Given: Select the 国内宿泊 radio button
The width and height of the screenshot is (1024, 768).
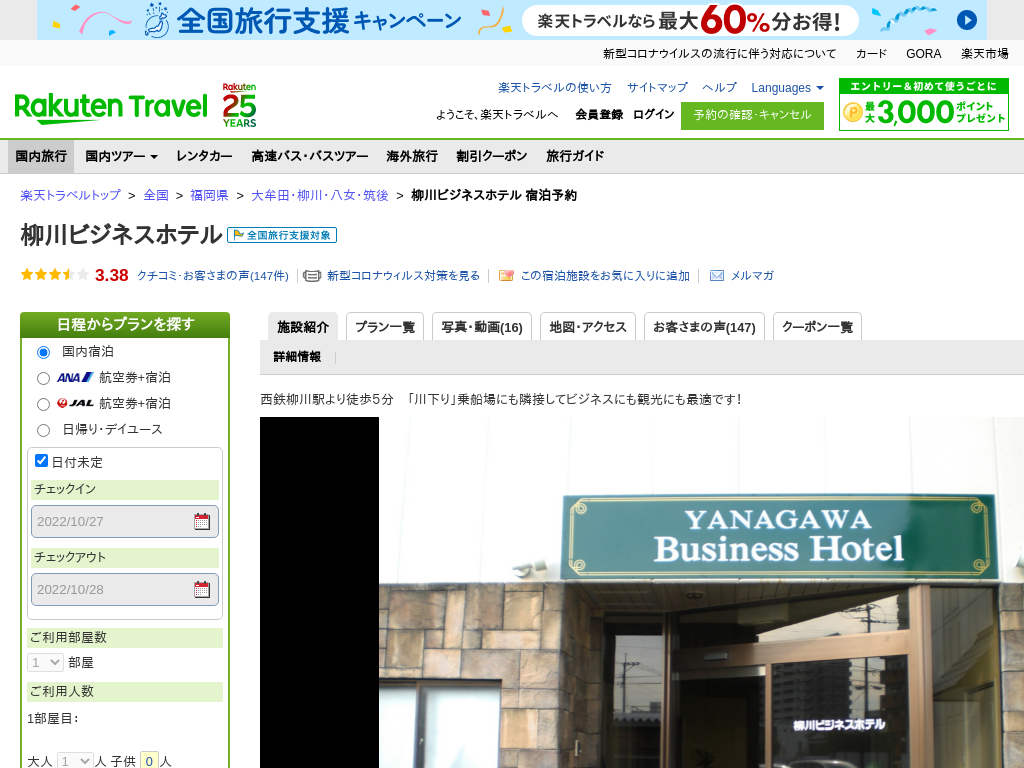Looking at the screenshot, I should (x=43, y=353).
